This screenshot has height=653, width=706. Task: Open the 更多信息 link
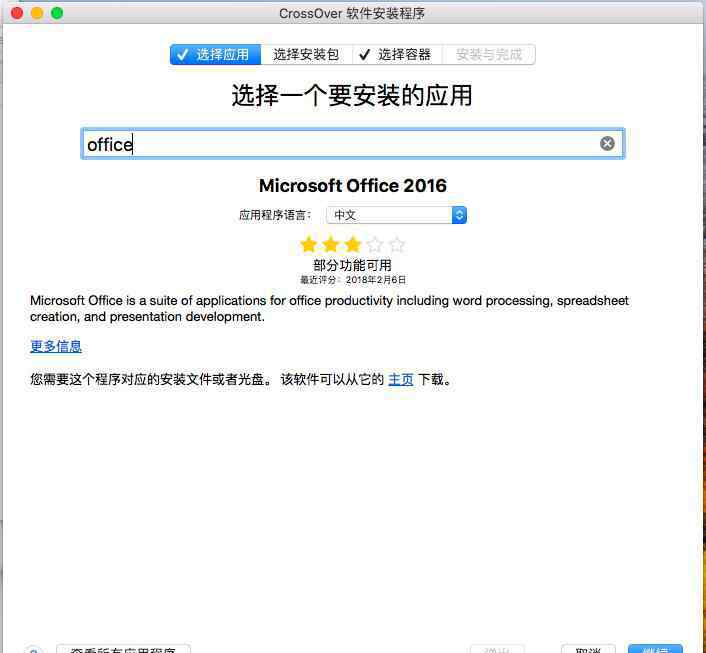click(56, 346)
